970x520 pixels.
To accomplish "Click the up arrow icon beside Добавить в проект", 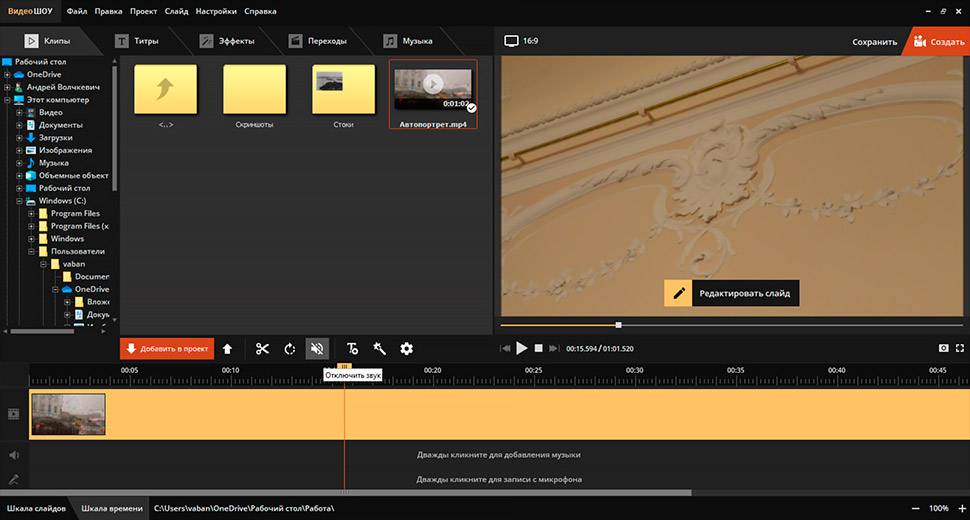I will [228, 349].
